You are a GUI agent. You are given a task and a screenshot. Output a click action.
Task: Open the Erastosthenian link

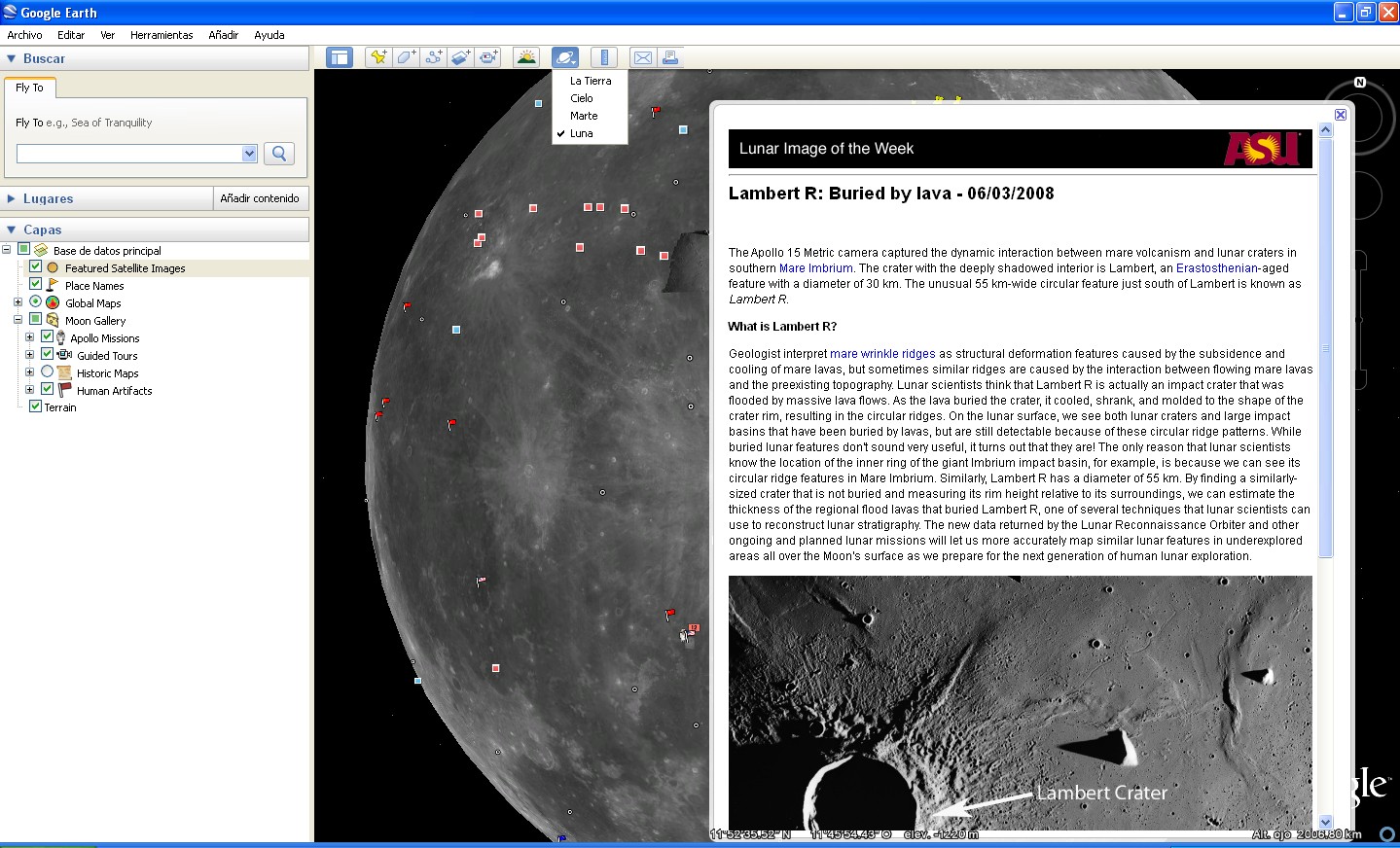tap(1217, 268)
